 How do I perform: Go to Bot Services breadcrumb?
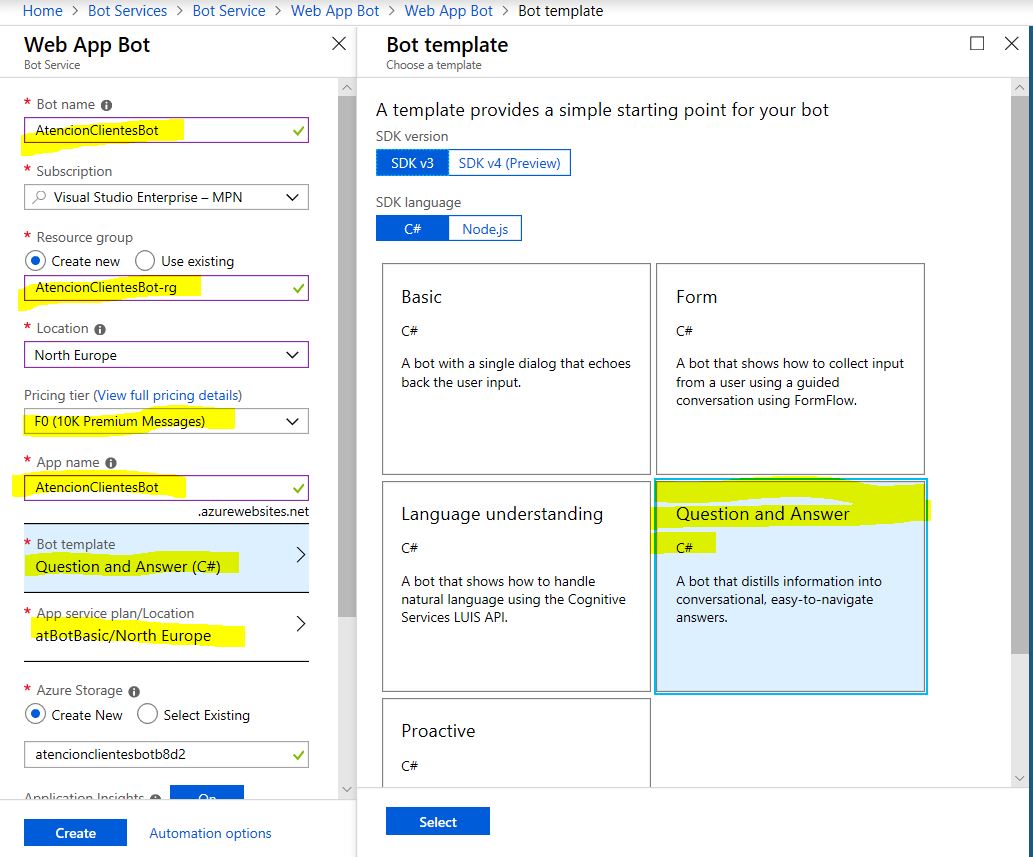(127, 11)
